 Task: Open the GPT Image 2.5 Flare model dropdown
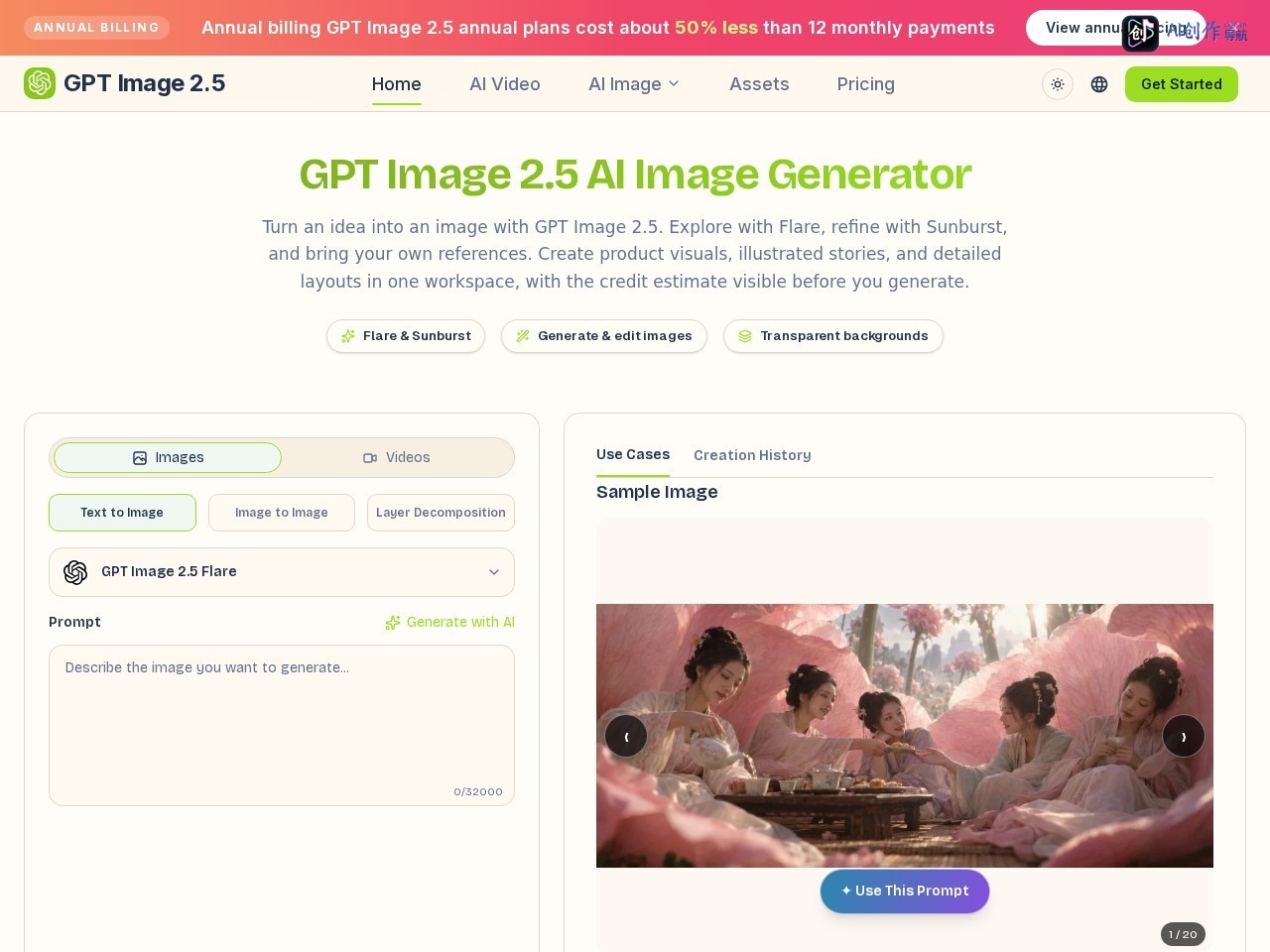(282, 572)
